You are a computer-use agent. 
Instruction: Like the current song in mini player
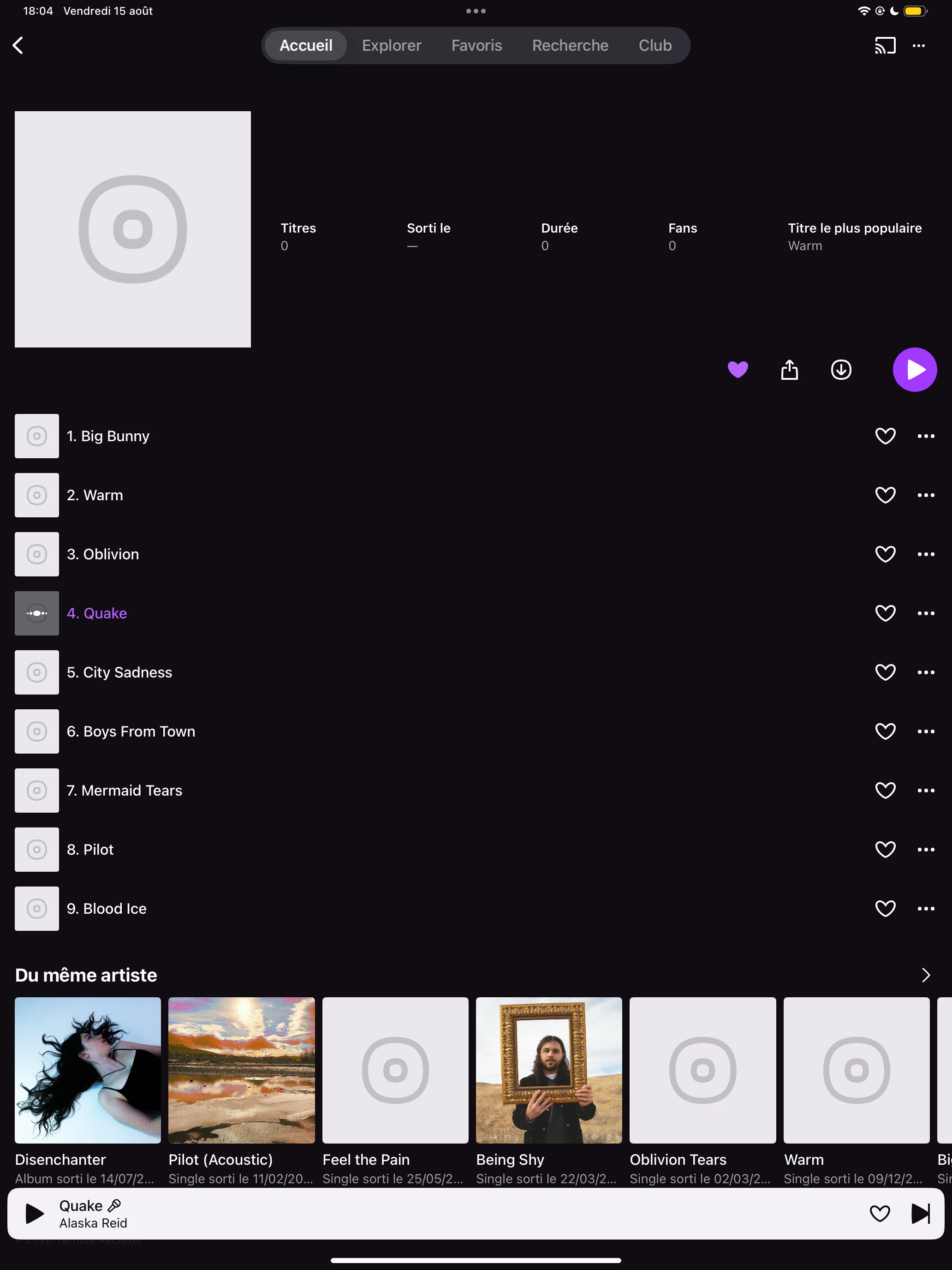point(879,1213)
